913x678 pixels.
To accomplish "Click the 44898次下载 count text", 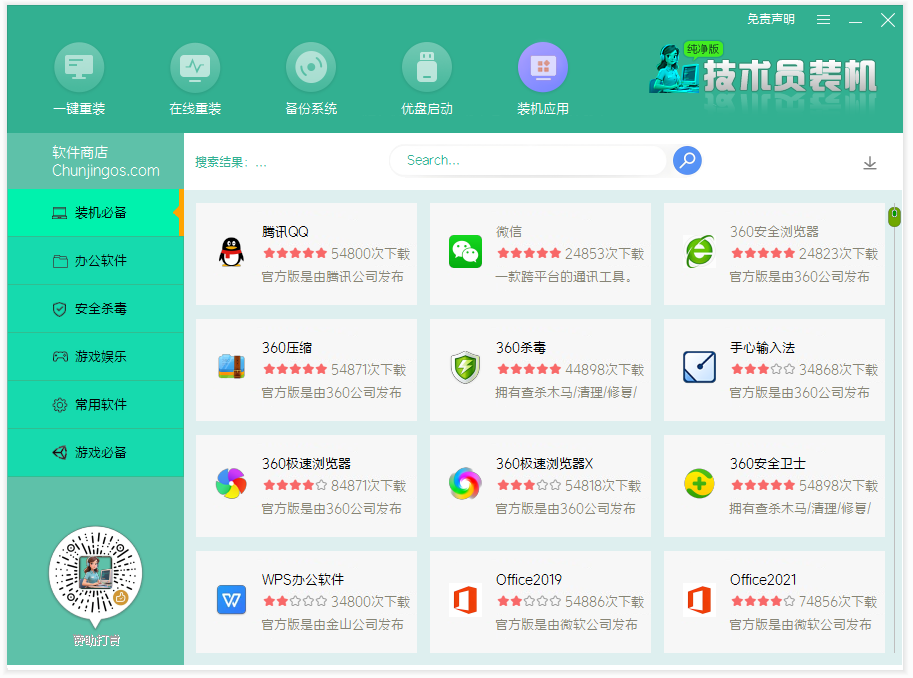I will pyautogui.click(x=604, y=370).
